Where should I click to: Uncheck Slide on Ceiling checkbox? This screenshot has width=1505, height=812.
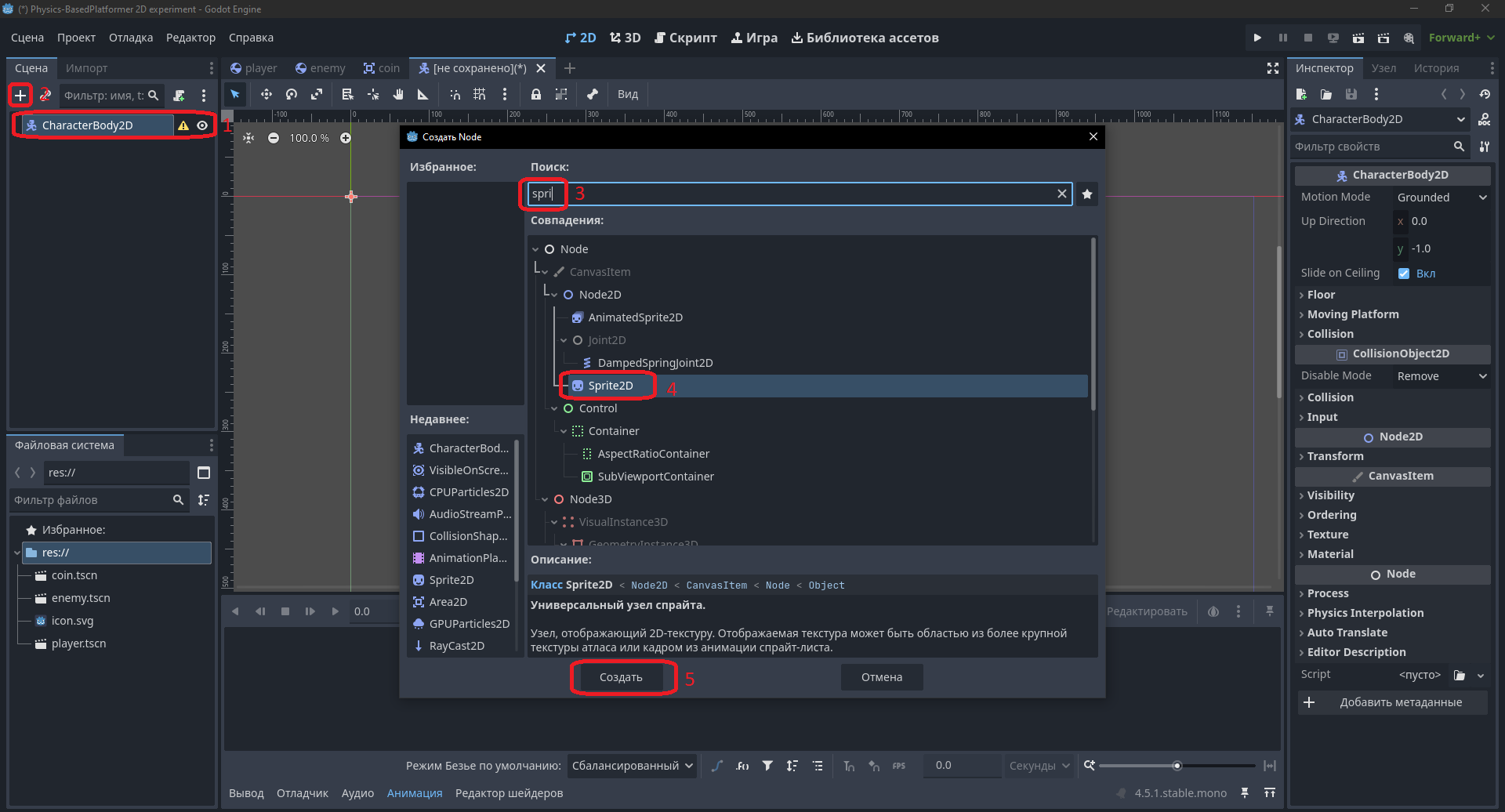coord(1404,274)
